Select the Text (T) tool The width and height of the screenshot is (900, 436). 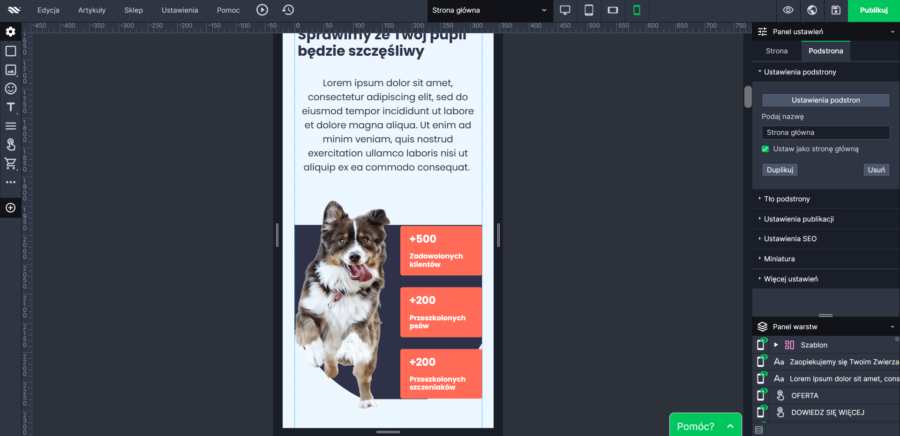10,107
